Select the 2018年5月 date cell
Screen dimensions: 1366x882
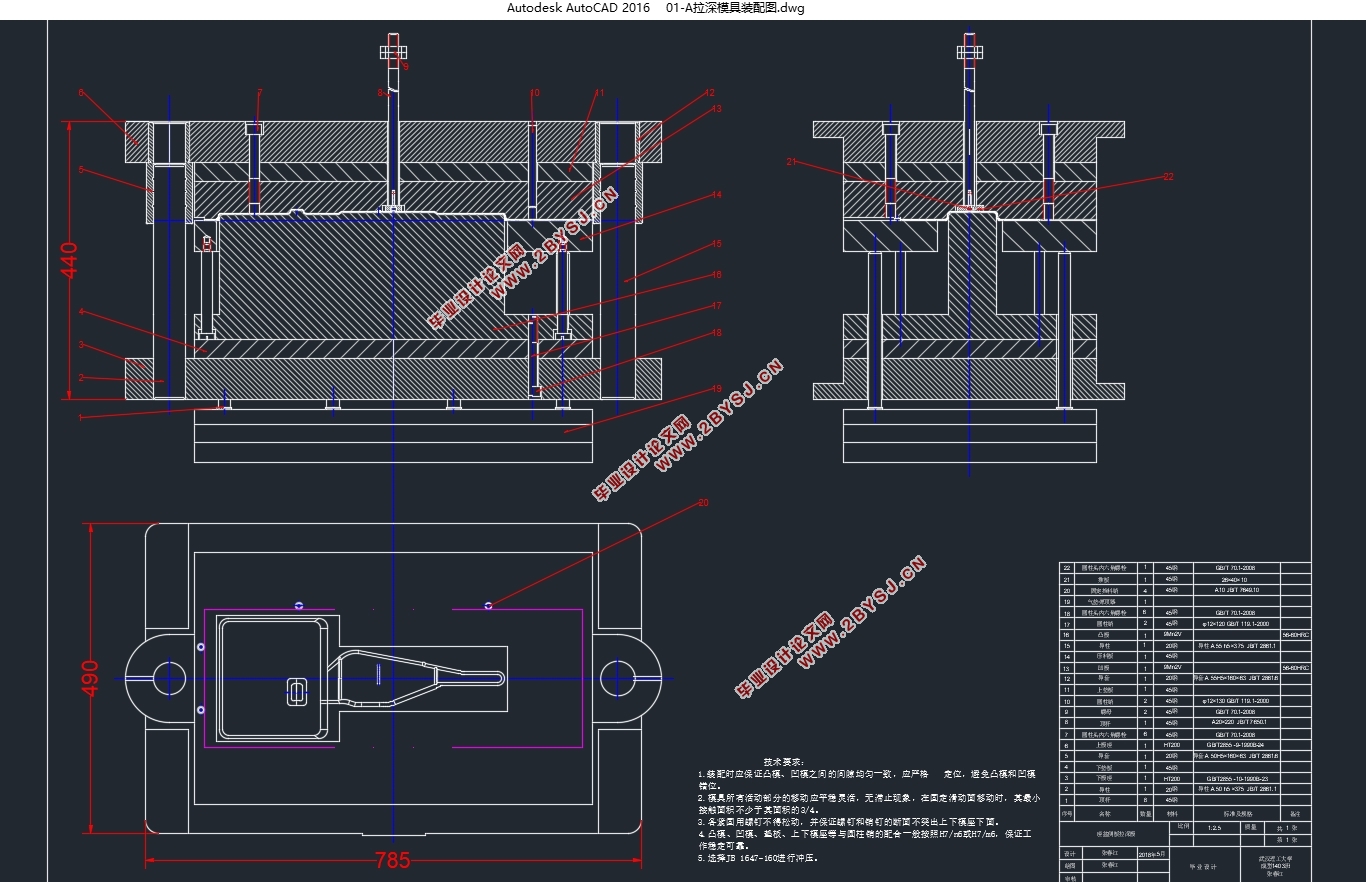pos(1152,854)
